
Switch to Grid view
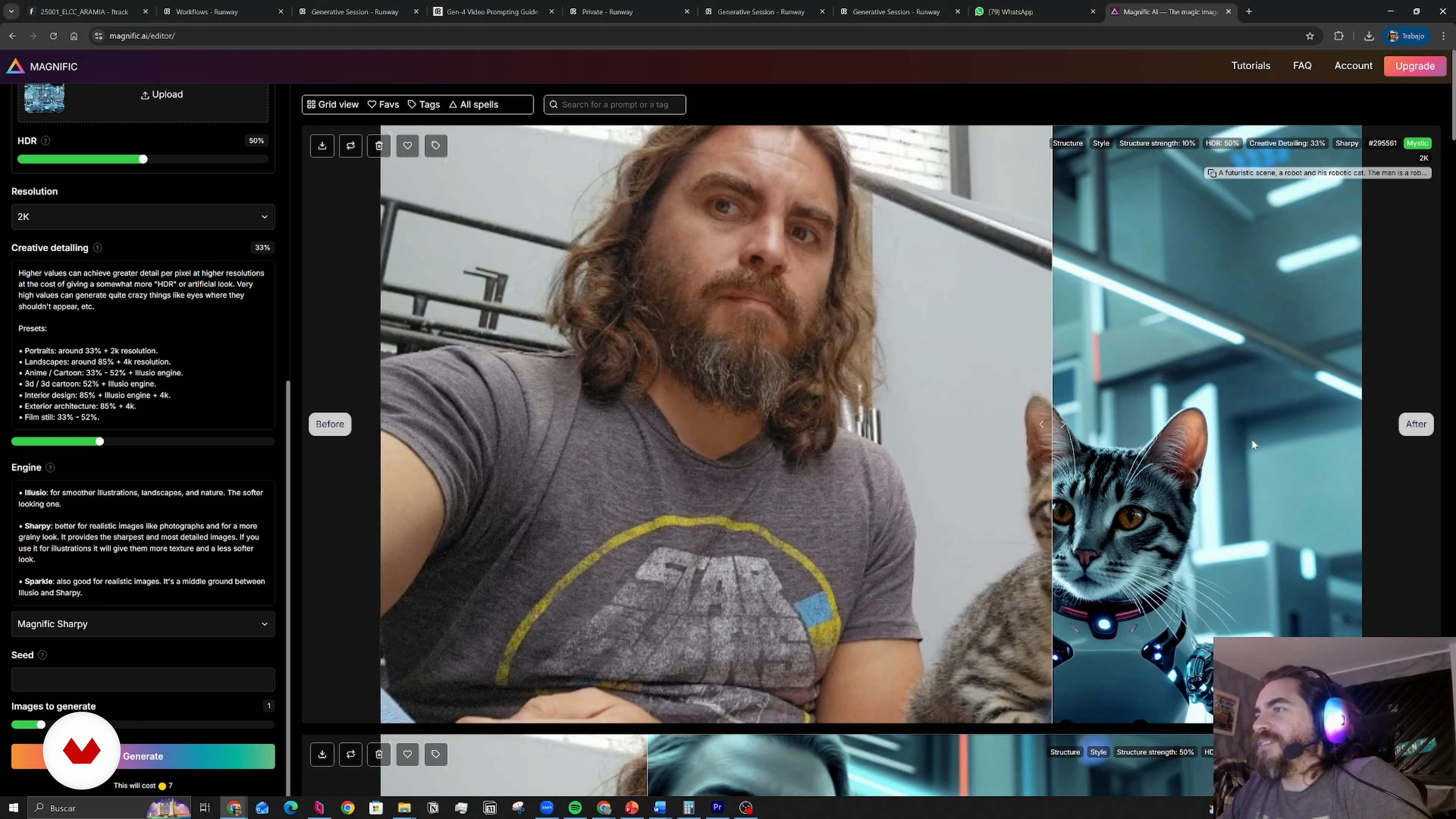(x=333, y=105)
